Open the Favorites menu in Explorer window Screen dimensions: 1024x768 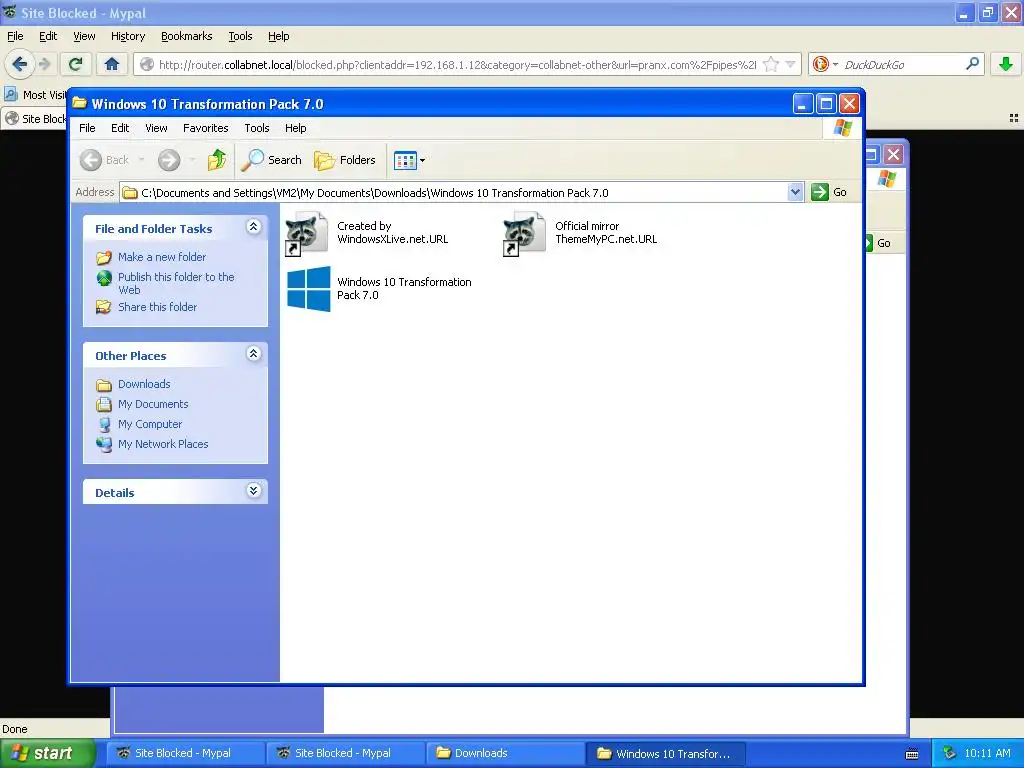click(205, 128)
